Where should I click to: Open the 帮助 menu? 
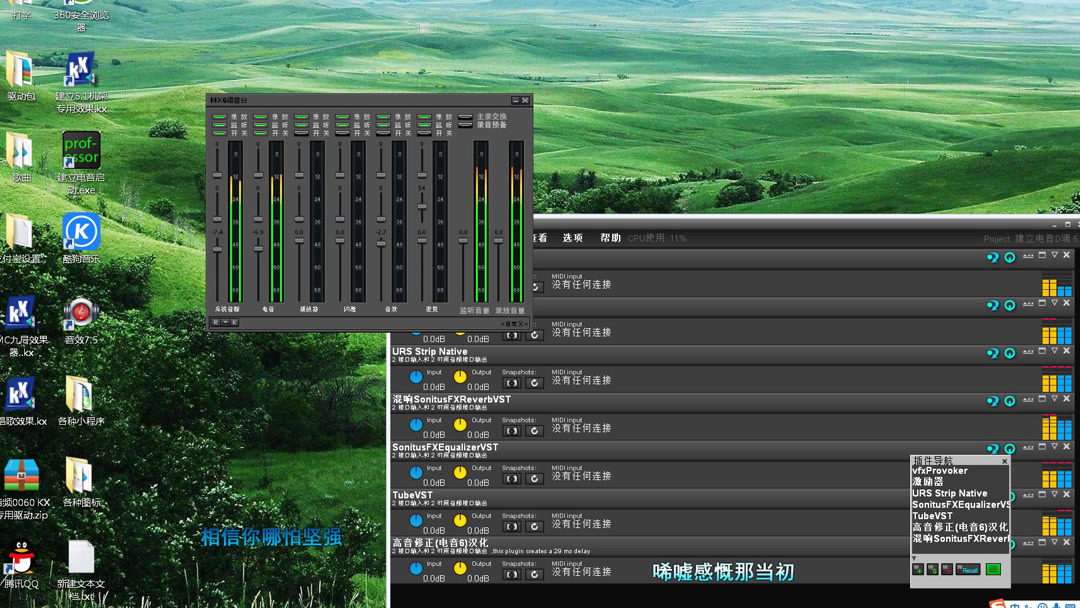coord(611,237)
